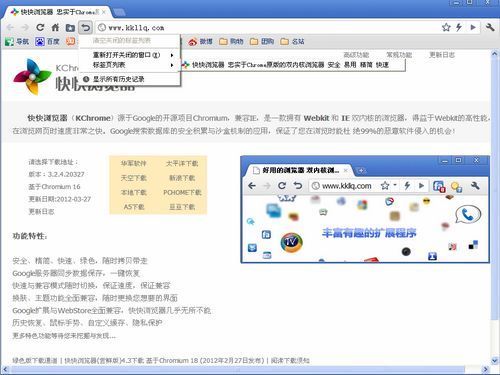Click the KChrome pinwheel logo

[32, 76]
